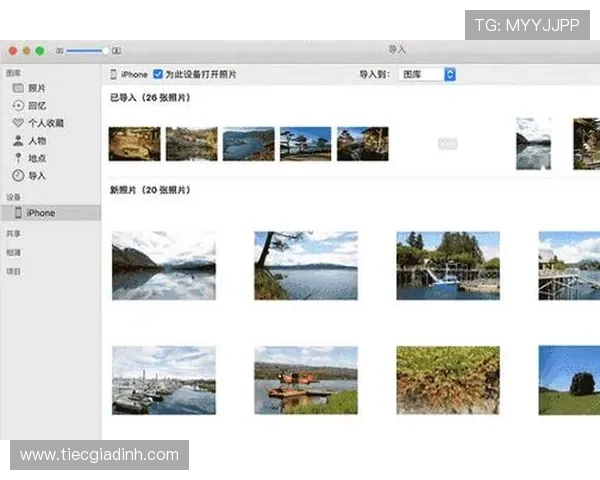Open the 导入到 图库 dropdown
Image resolution: width=600 pixels, height=480 pixels.
[427, 75]
